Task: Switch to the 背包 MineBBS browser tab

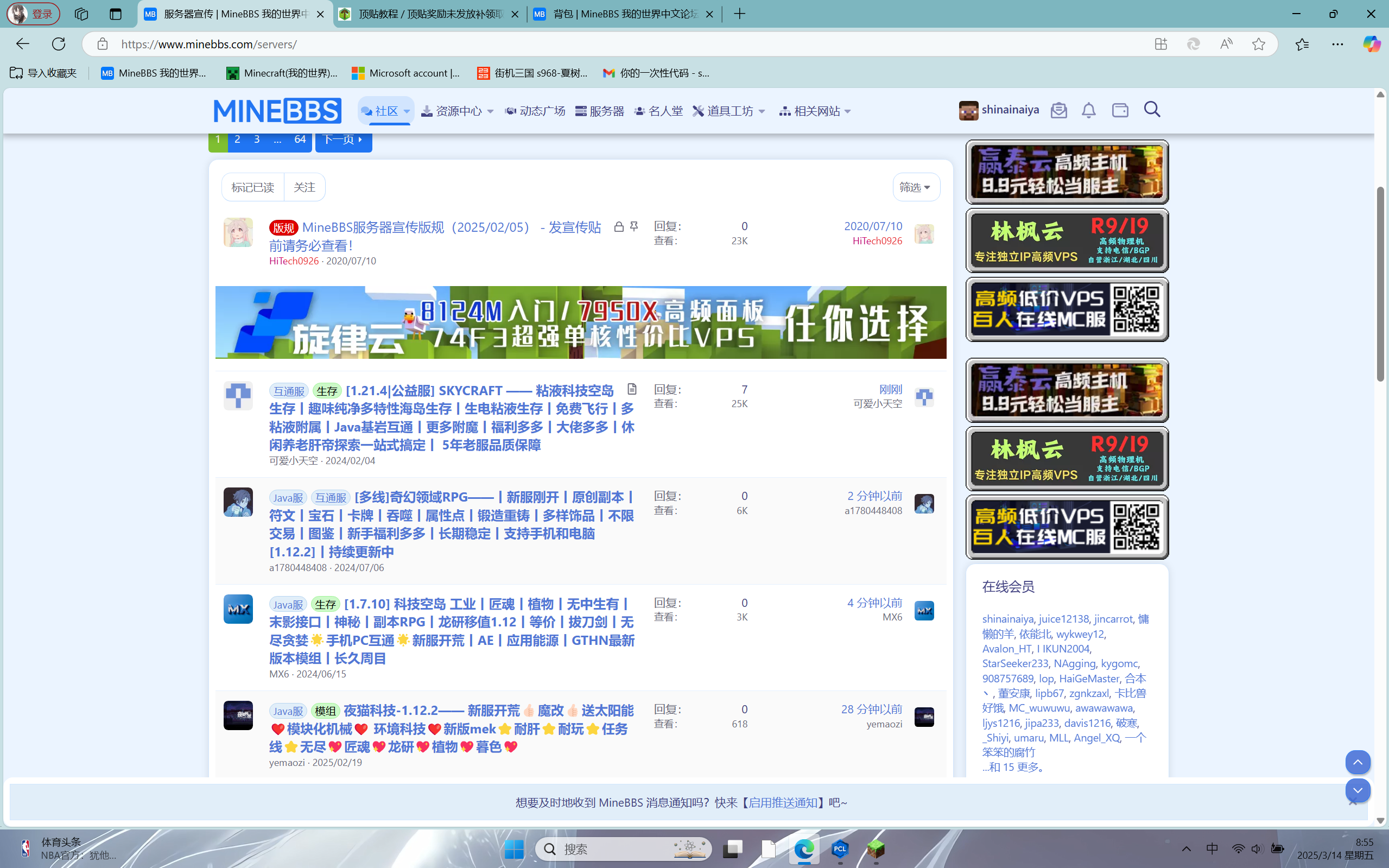Action: (x=623, y=14)
